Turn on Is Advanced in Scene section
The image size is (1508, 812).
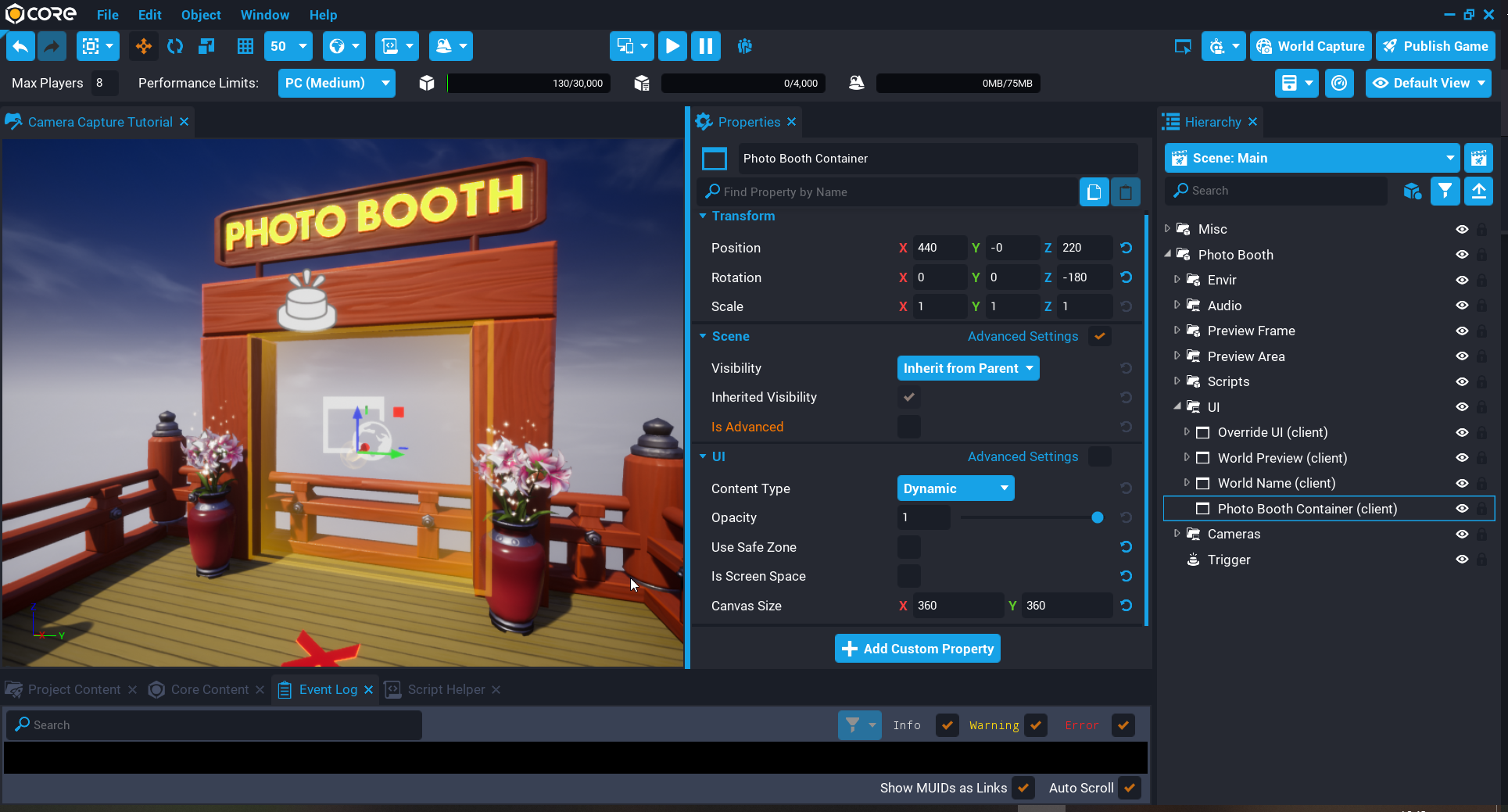click(908, 427)
